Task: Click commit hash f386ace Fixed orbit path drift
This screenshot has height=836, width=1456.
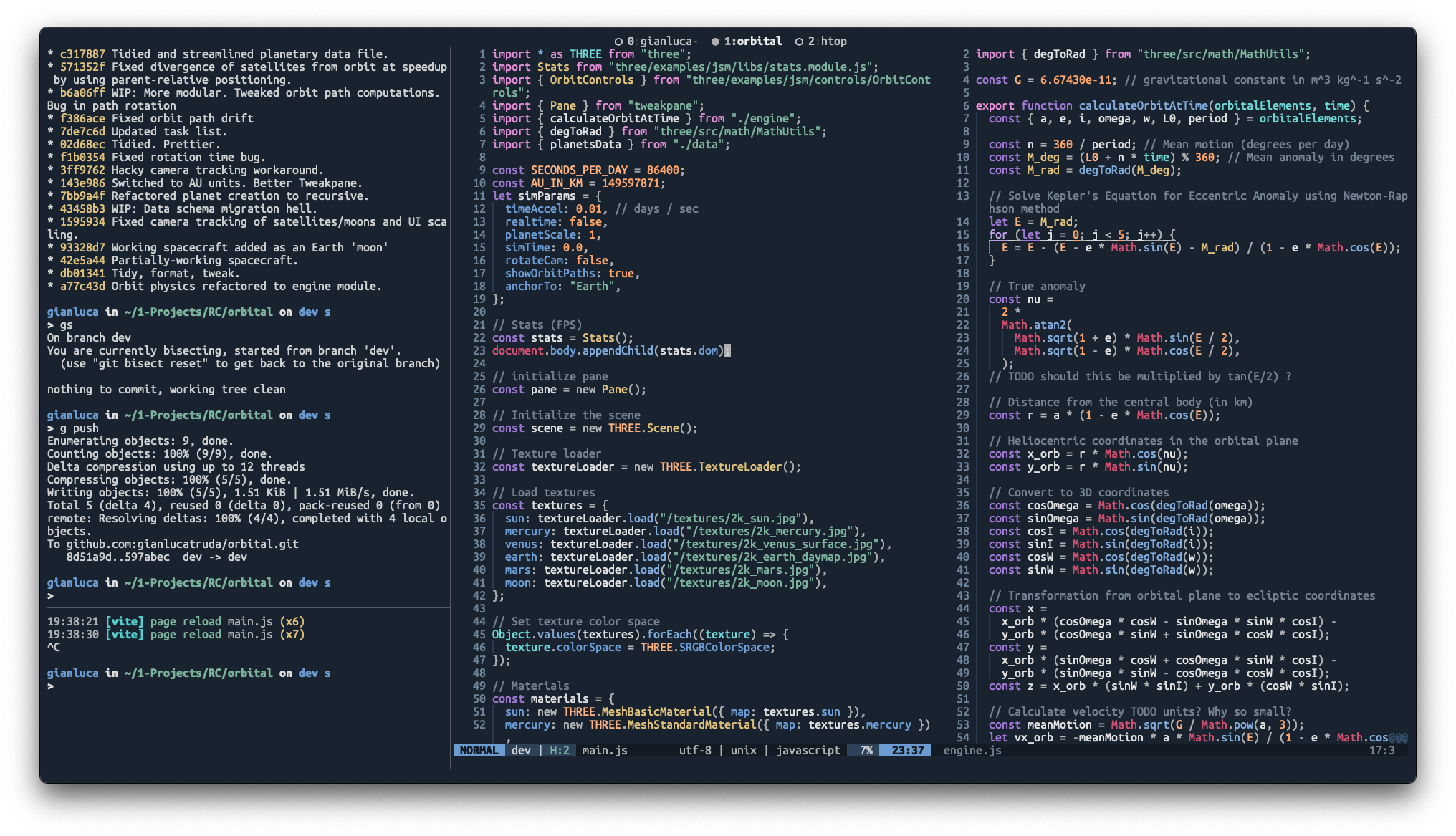Action: pos(82,118)
